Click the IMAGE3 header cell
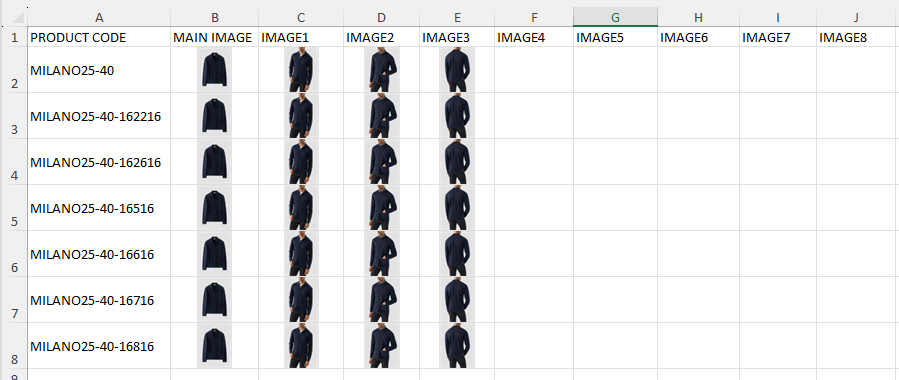This screenshot has width=899, height=380. (456, 38)
